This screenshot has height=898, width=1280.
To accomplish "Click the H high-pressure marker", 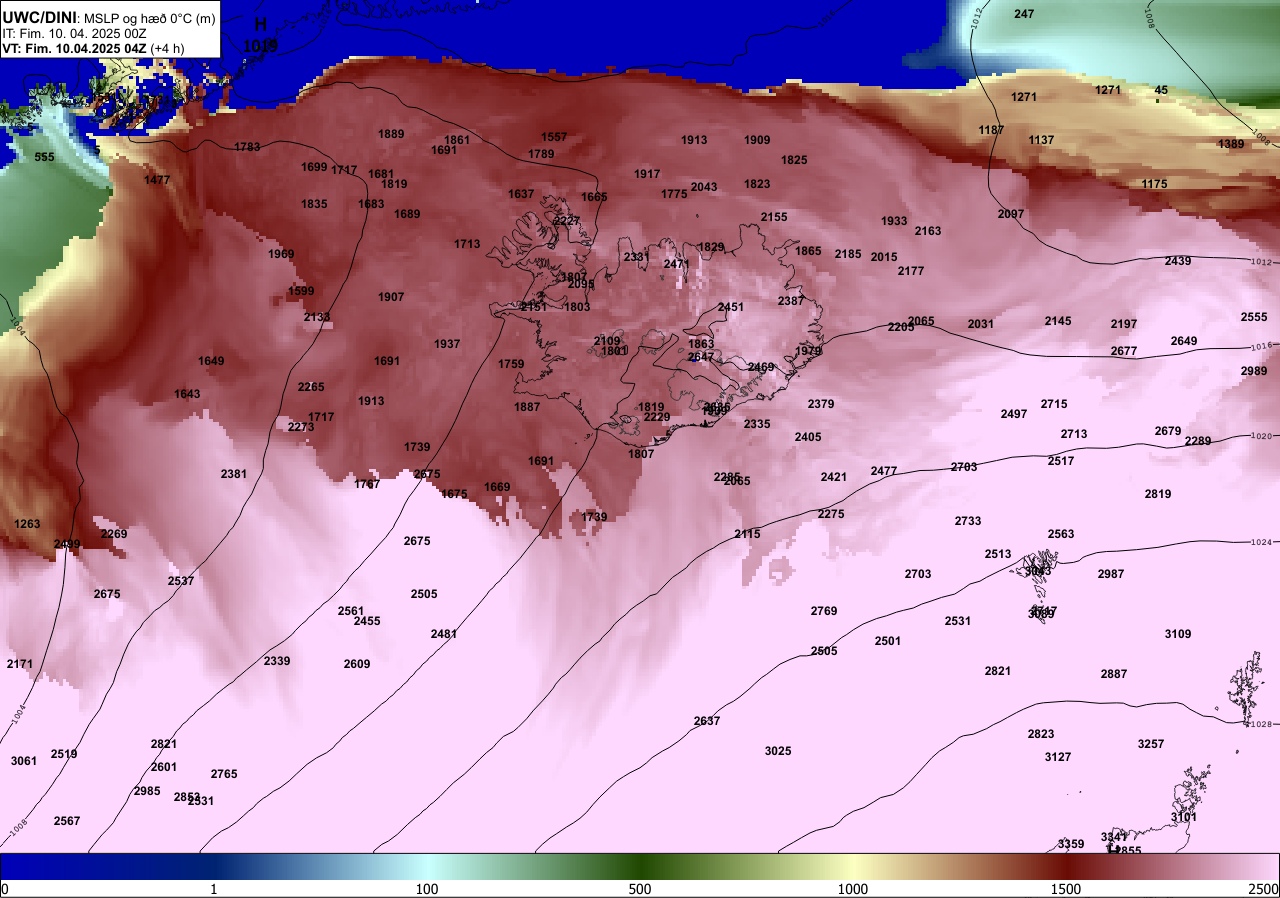I will [261, 23].
